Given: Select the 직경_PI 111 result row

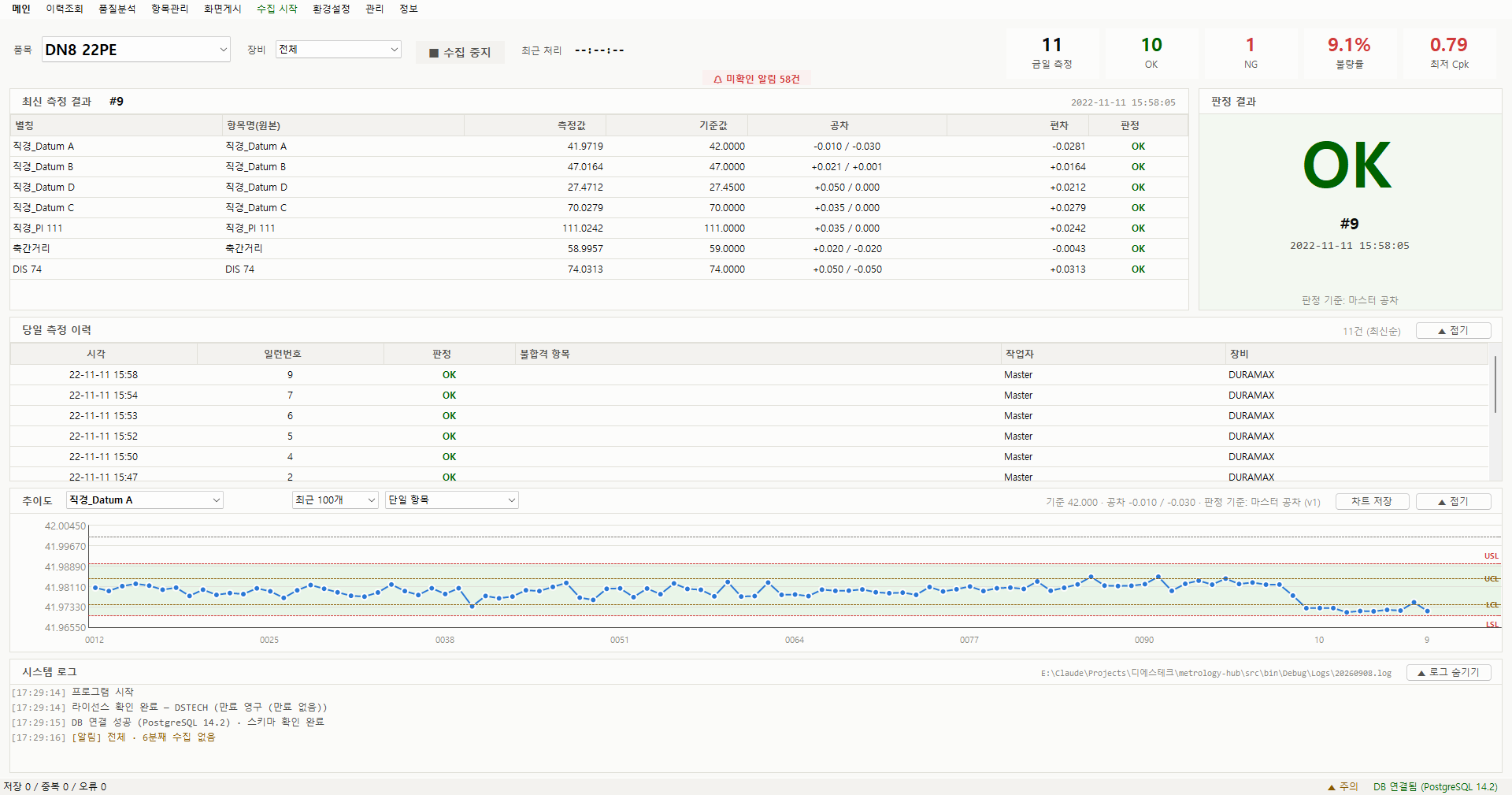Looking at the screenshot, I should pyautogui.click(x=599, y=228).
